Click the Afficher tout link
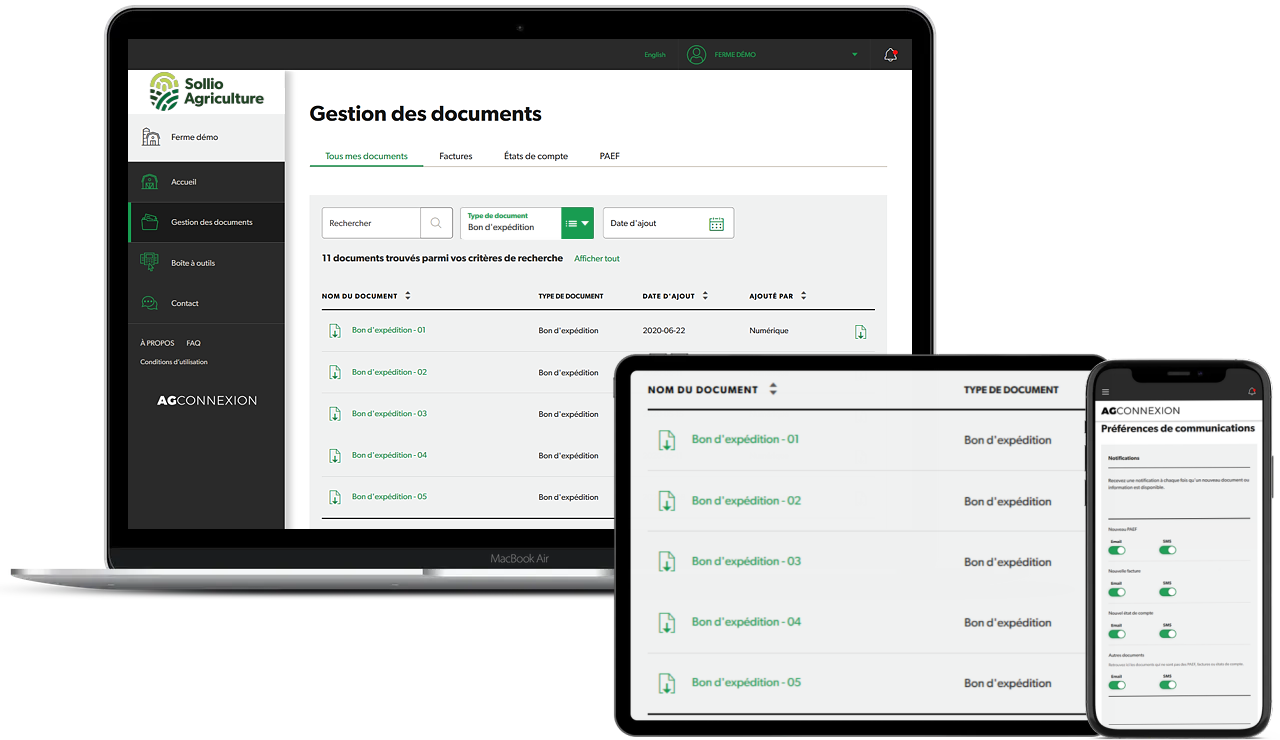The image size is (1280, 740). pyautogui.click(x=597, y=259)
